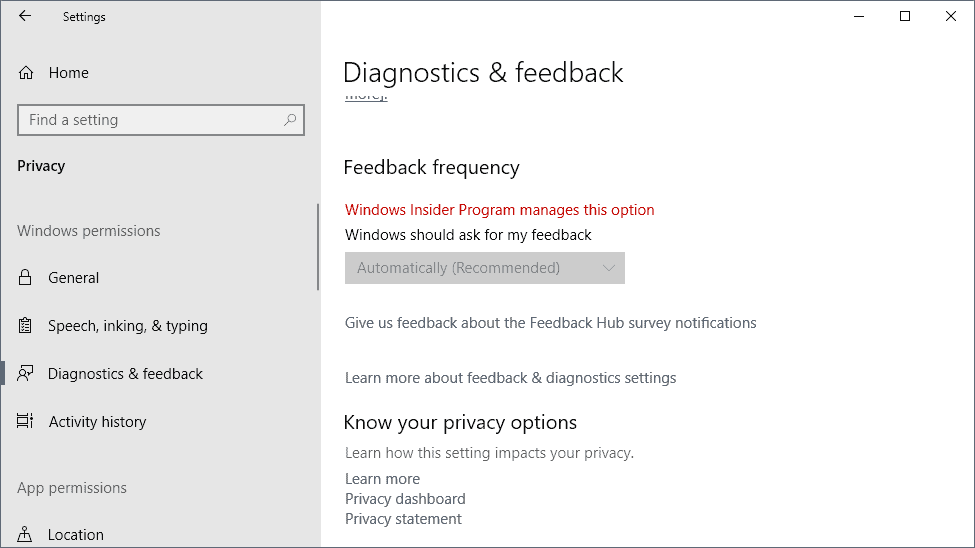
Task: Go to Speech, inking, & typing settings
Action: pos(127,326)
